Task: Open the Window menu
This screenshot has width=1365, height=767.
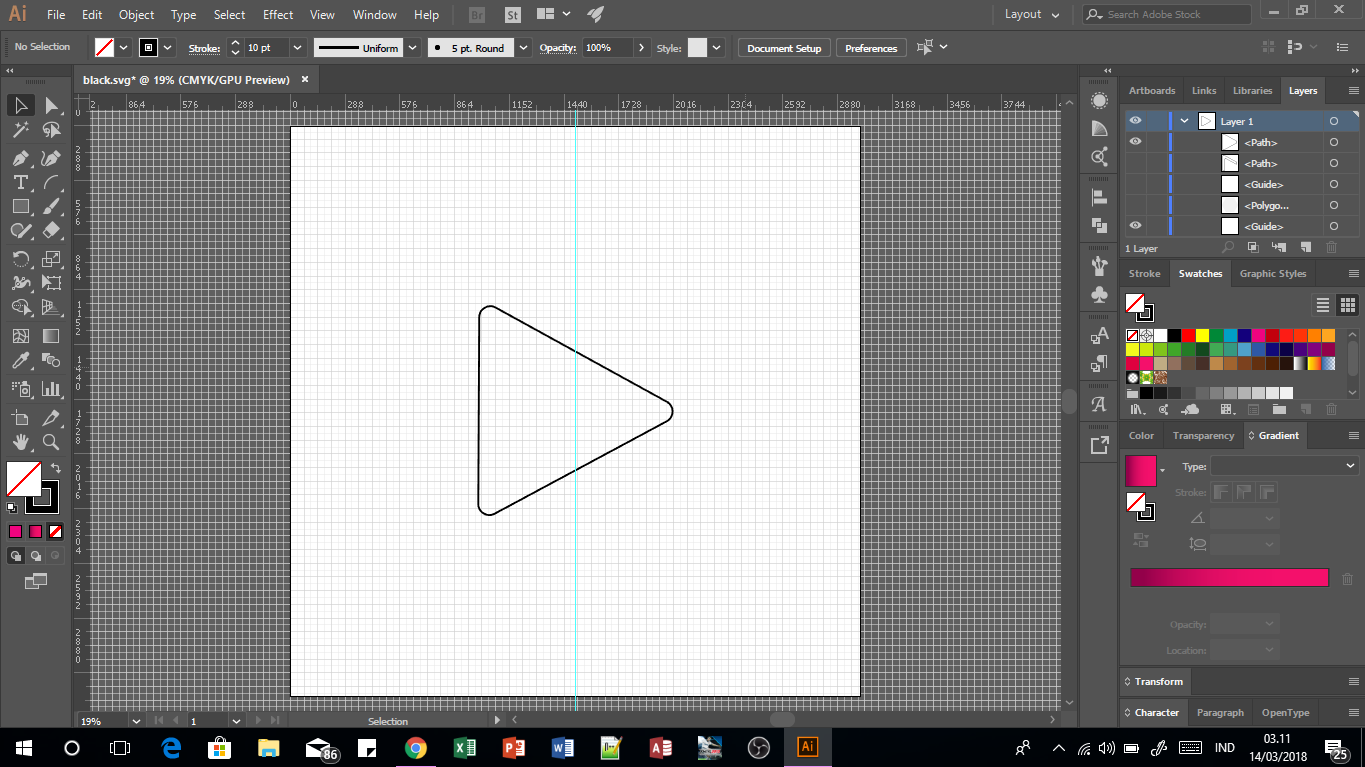Action: coord(375,15)
